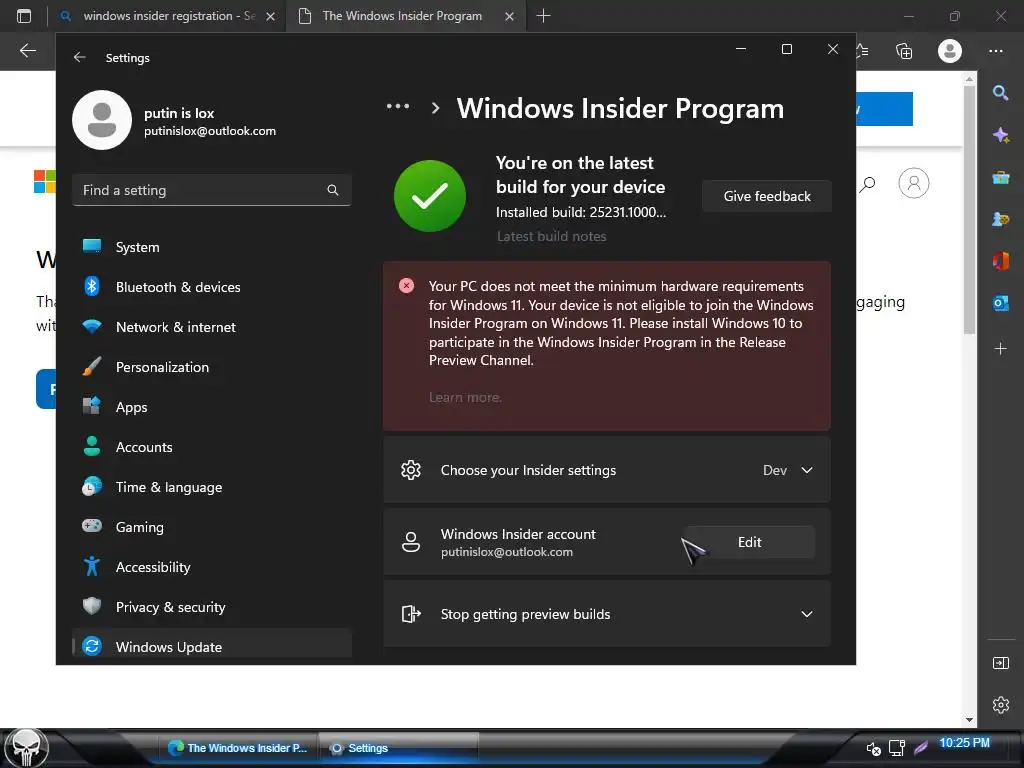Click the green checkmark status icon
Viewport: 1024px width, 768px height.
pyautogui.click(x=430, y=196)
